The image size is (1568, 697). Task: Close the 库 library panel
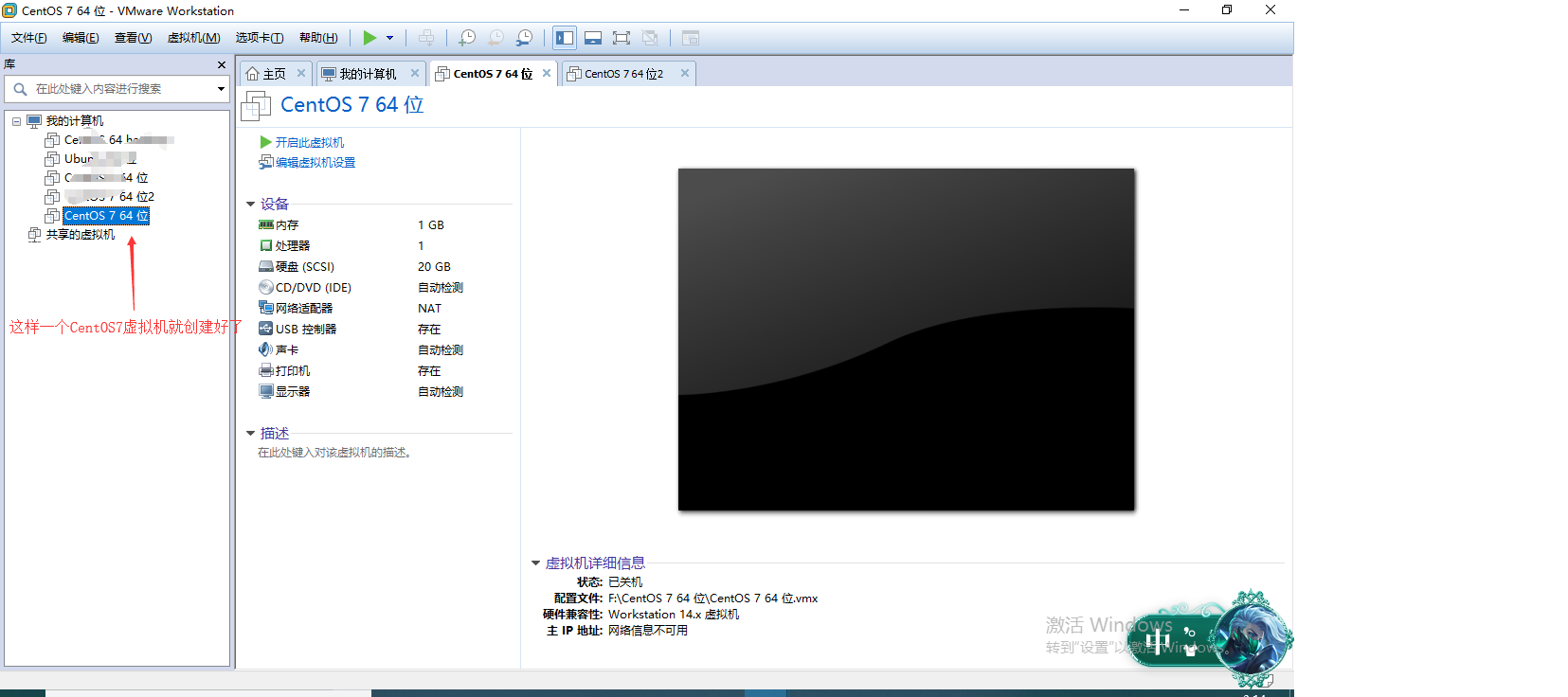pos(222,64)
